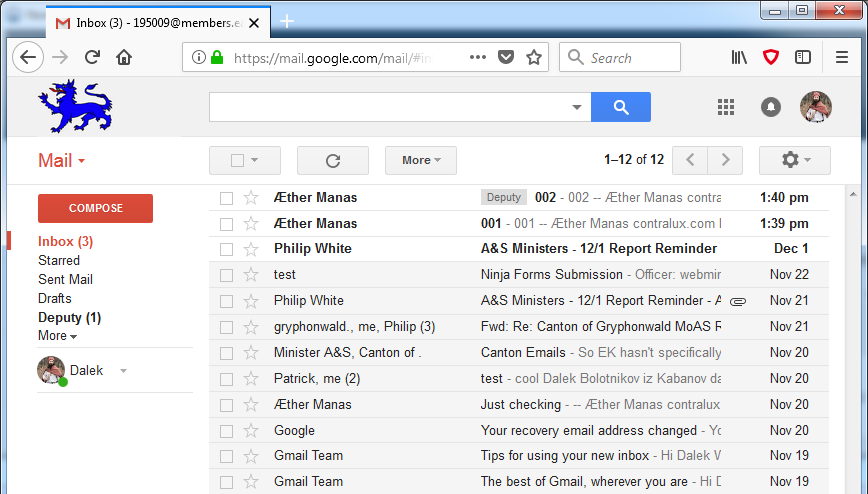This screenshot has height=494, width=868.
Task: Open the Google apps grid
Action: tap(726, 107)
